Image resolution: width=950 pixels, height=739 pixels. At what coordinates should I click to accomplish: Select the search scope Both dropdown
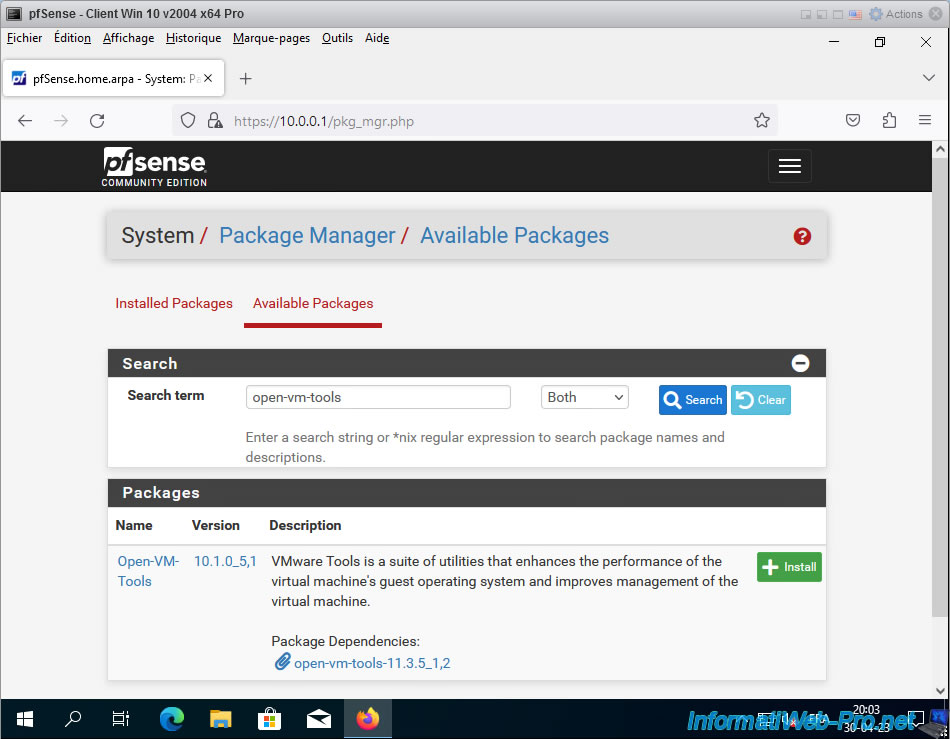pyautogui.click(x=585, y=397)
